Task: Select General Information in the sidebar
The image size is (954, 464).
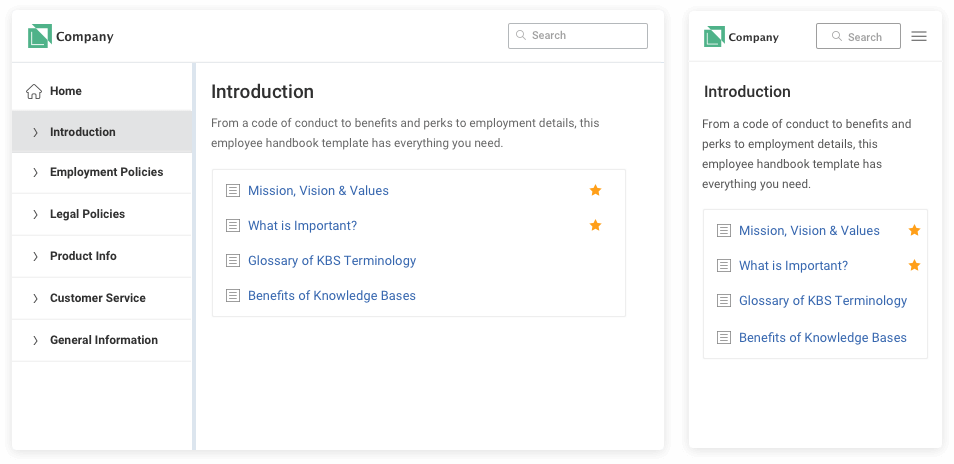Action: (x=102, y=340)
